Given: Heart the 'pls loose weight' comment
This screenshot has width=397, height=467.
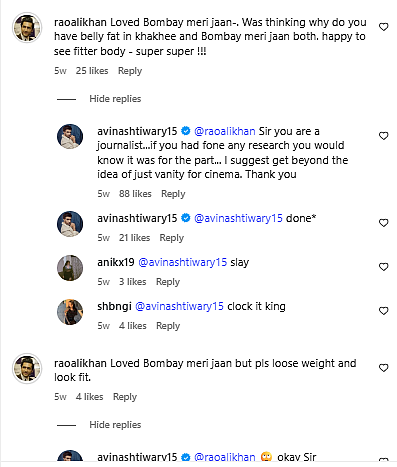Looking at the screenshot, I should point(384,368).
